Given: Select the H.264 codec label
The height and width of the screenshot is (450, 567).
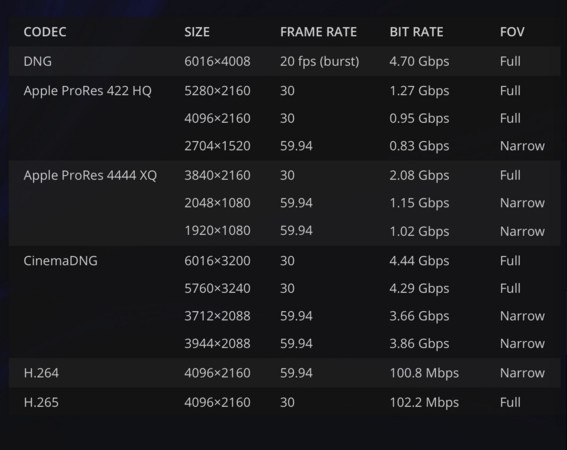Looking at the screenshot, I should 41,373.
